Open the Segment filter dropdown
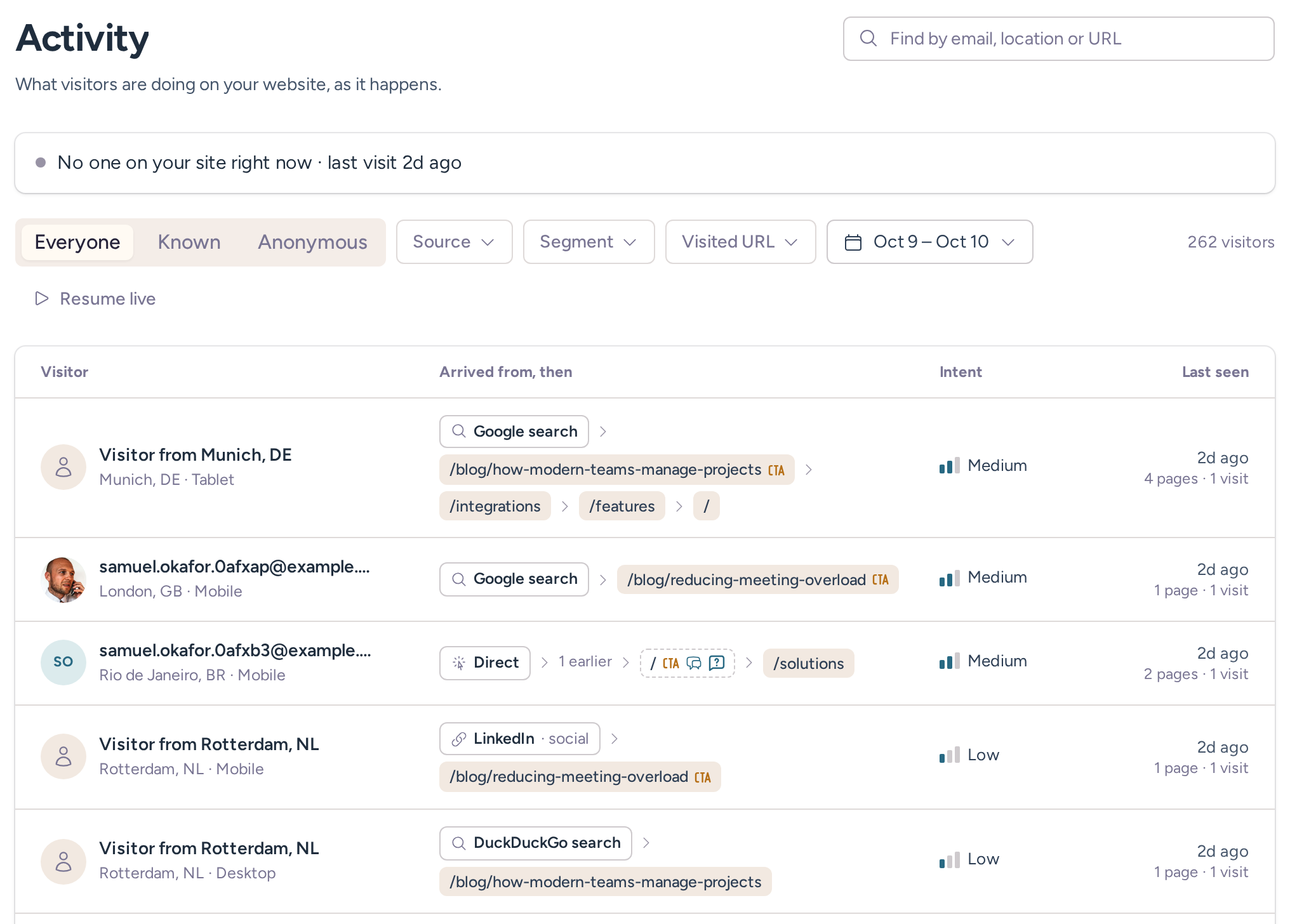1290x924 pixels. tap(588, 242)
